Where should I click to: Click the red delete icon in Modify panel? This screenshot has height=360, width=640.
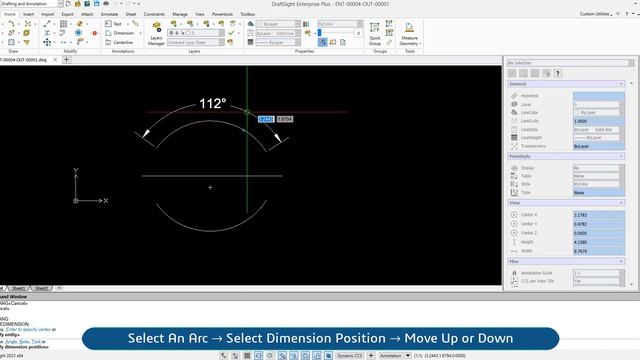coord(95,33)
